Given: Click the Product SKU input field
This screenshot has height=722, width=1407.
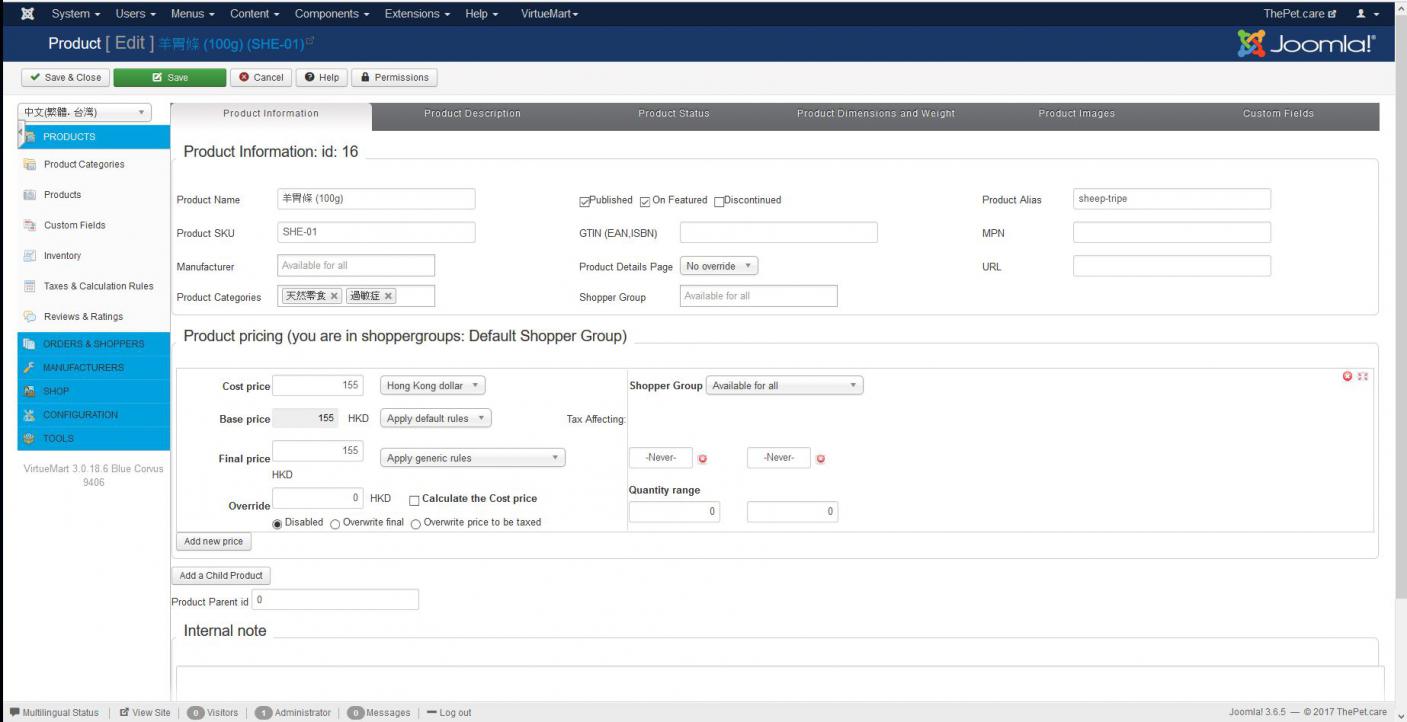Looking at the screenshot, I should (376, 233).
